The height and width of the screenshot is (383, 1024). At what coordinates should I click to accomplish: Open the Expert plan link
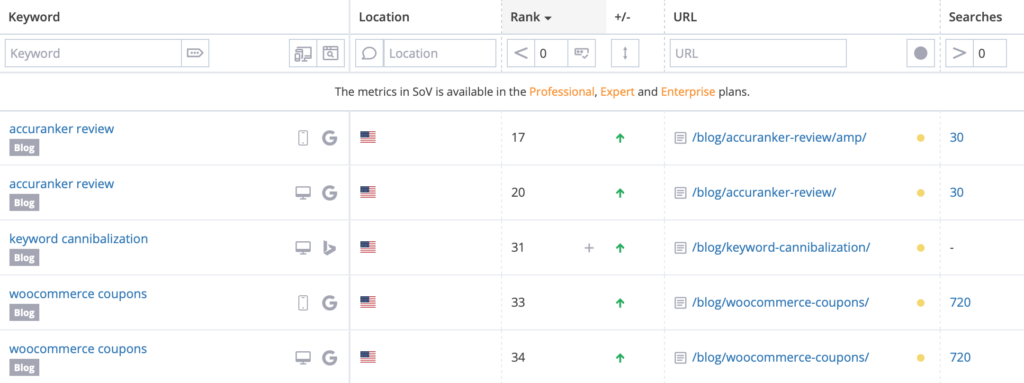(617, 92)
